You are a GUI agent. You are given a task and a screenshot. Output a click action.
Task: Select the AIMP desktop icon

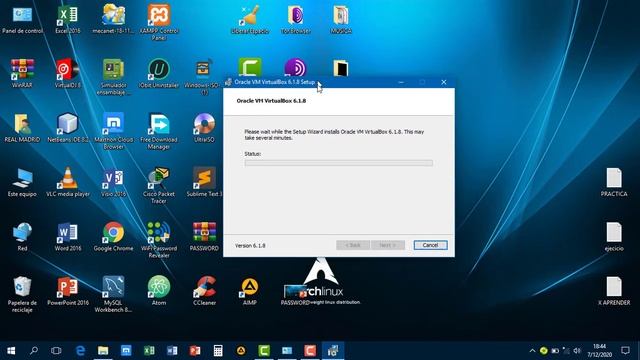pyautogui.click(x=250, y=291)
